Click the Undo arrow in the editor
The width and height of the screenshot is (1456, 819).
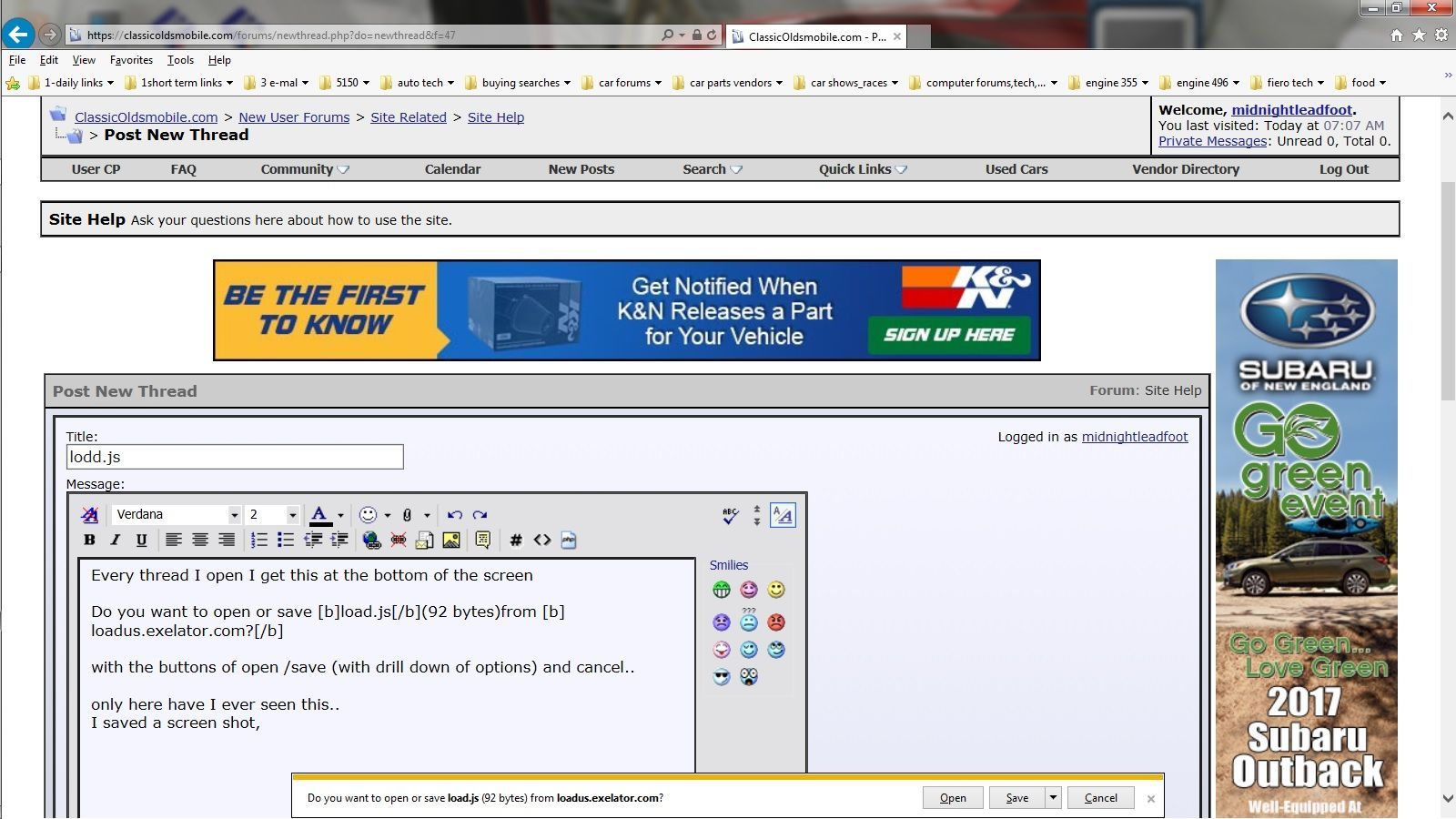point(454,515)
